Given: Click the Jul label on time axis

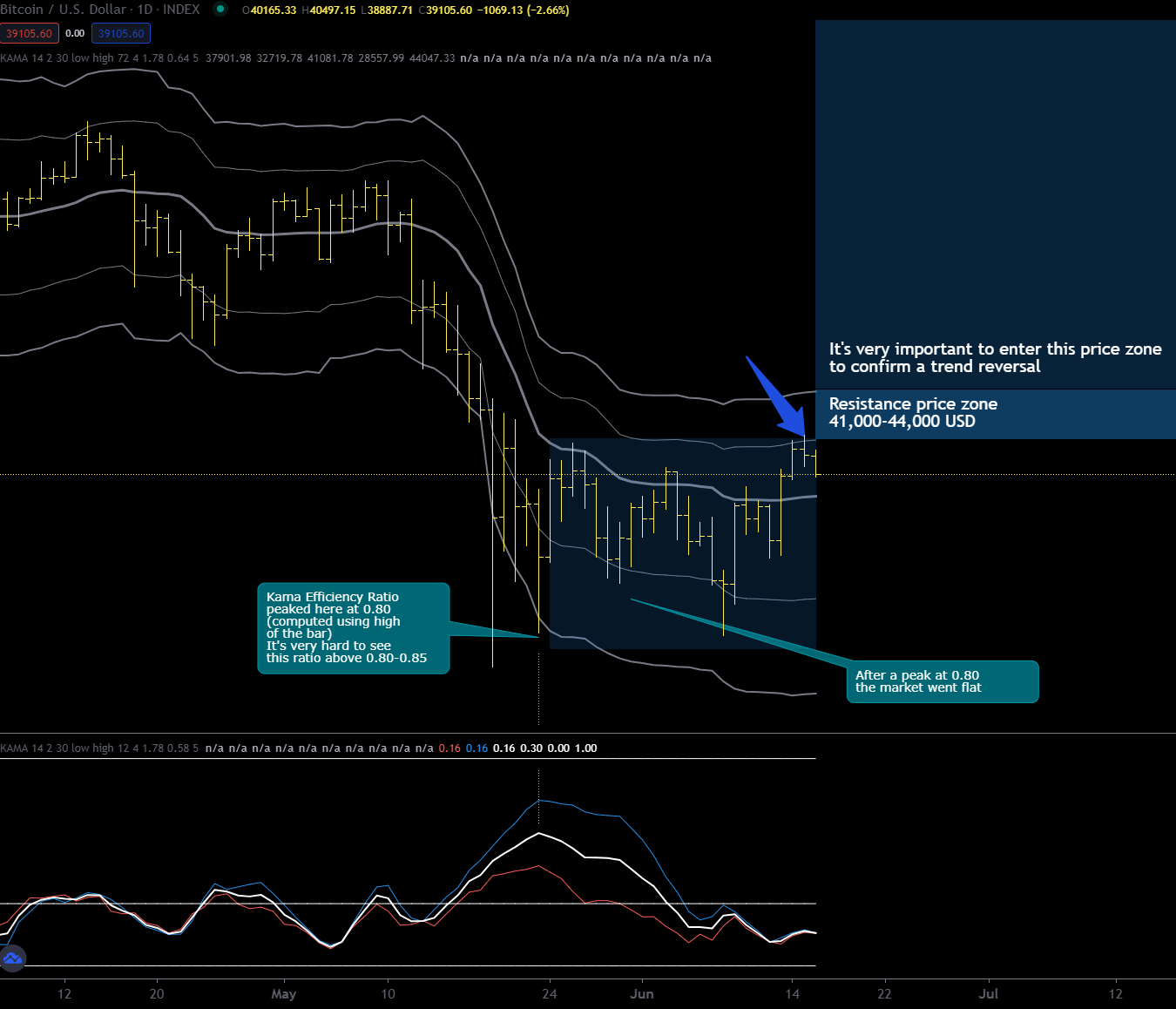Looking at the screenshot, I should 988,994.
